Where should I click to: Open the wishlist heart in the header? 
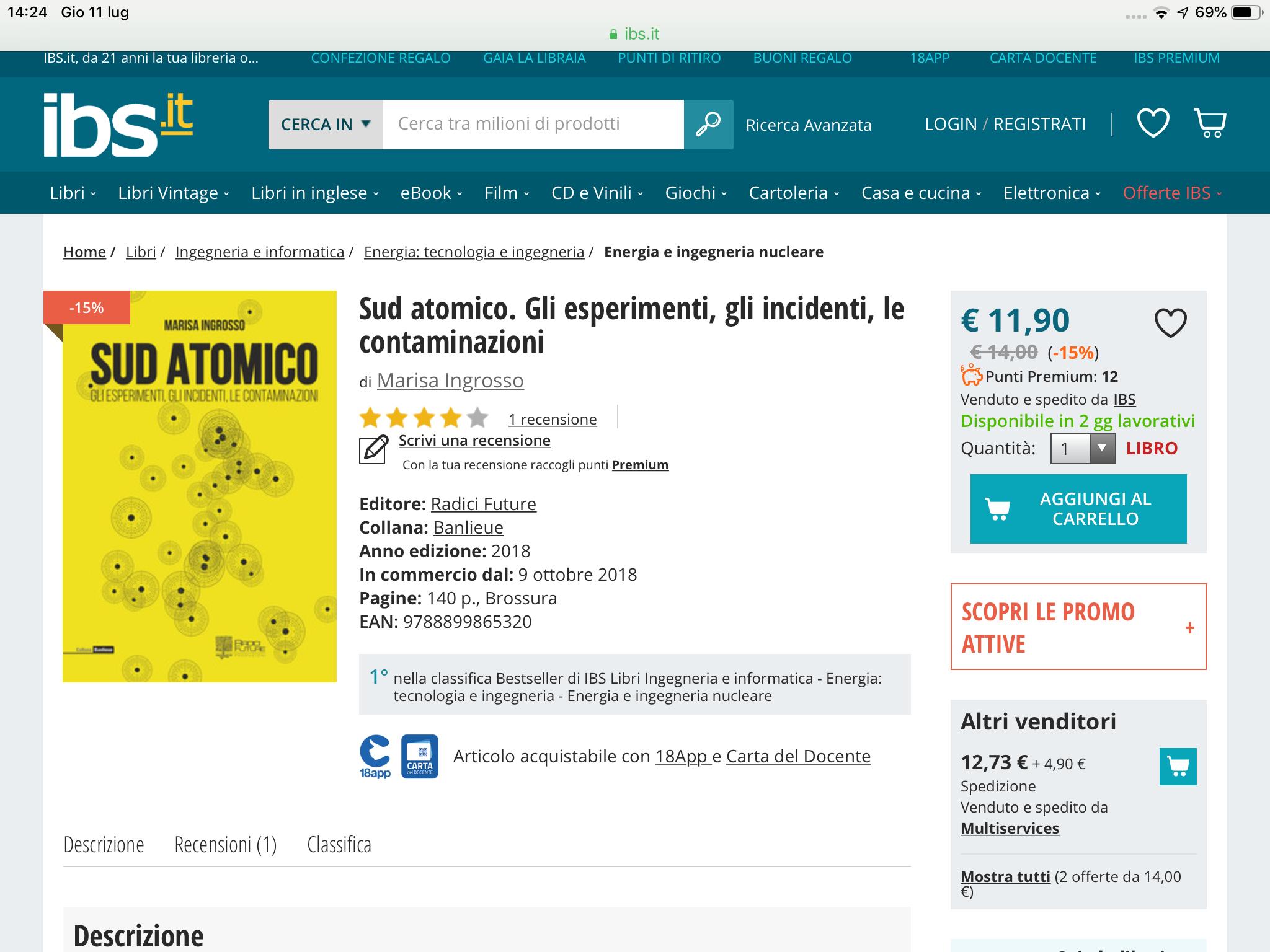click(1153, 123)
